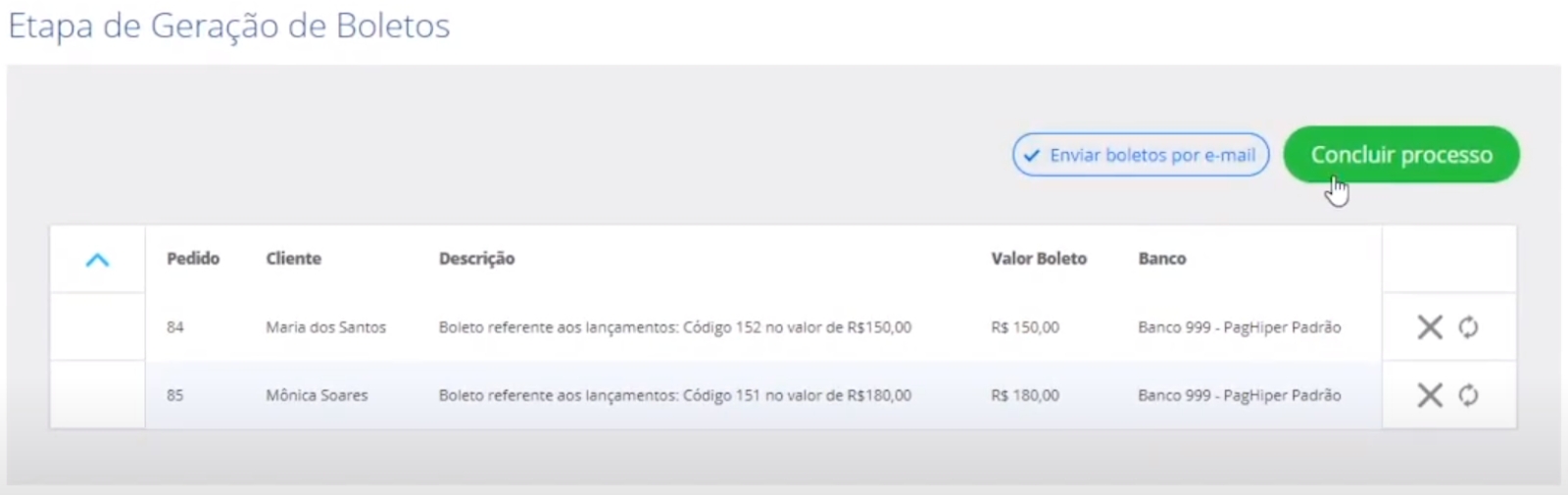Click the Descrição column header
1568x495 pixels.
click(476, 259)
